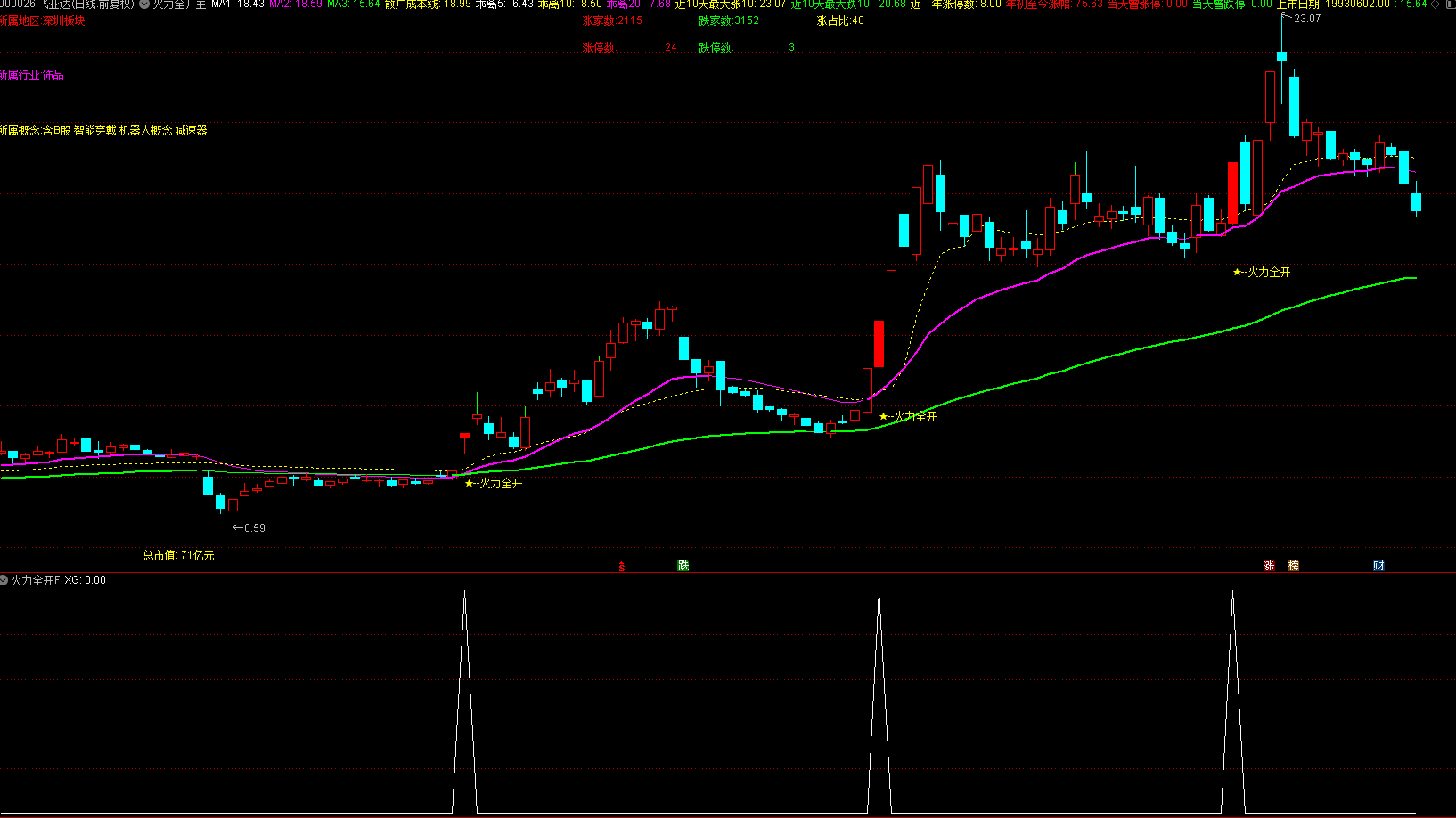This screenshot has width=1456, height=818.
Task: Click the diamond icon in the header
Action: click(1435, 4)
